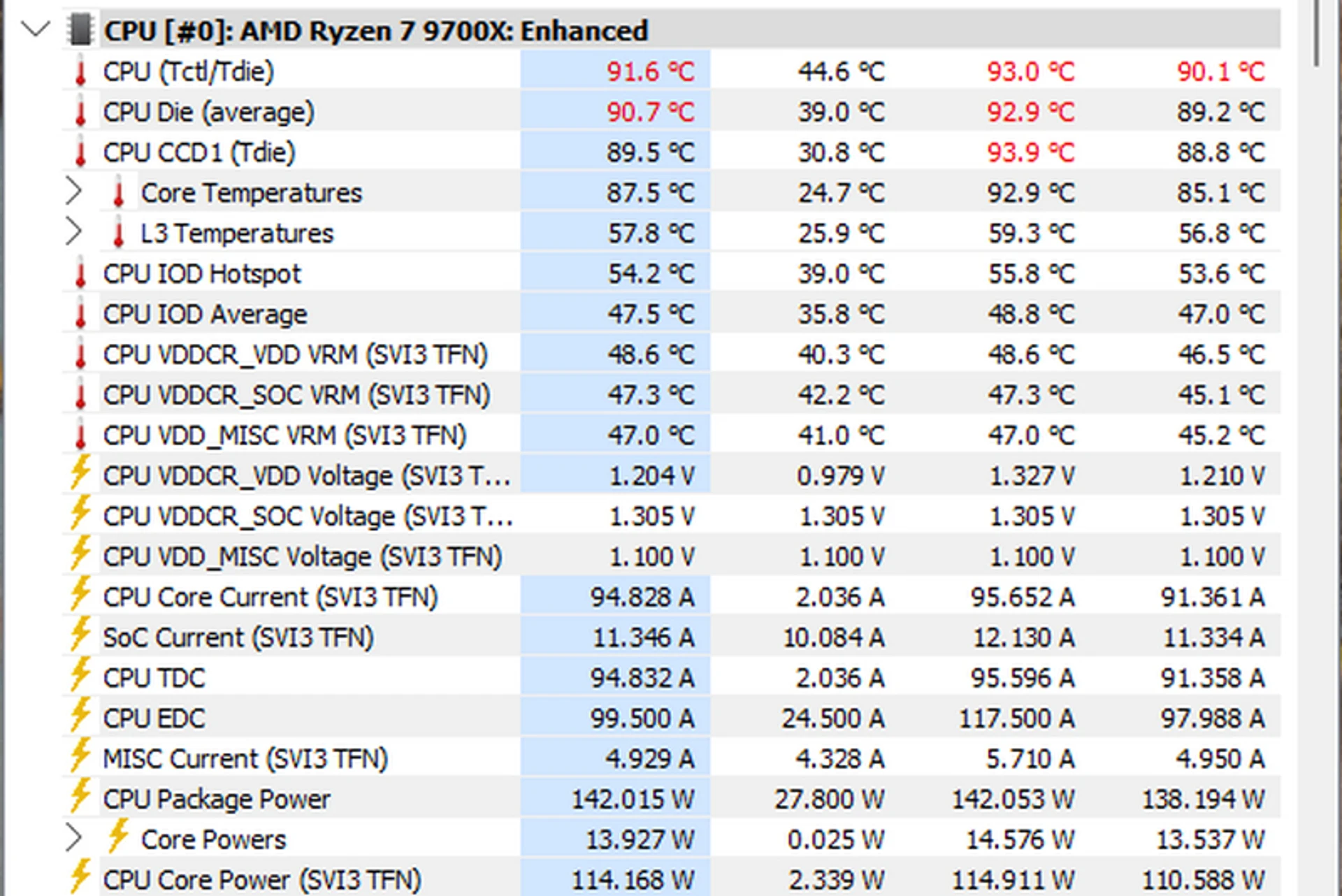Click the lightning icon beside Core Powers
This screenshot has width=1342, height=896.
tap(118, 837)
